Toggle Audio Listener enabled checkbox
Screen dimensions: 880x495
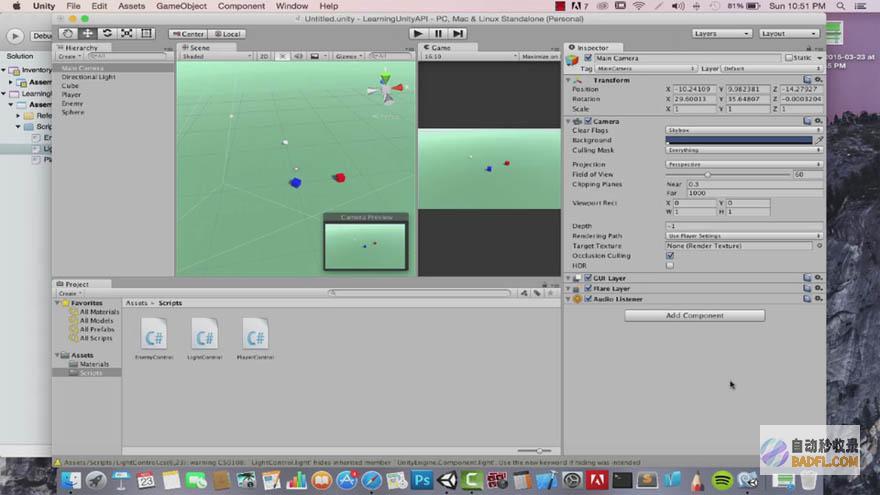(588, 299)
